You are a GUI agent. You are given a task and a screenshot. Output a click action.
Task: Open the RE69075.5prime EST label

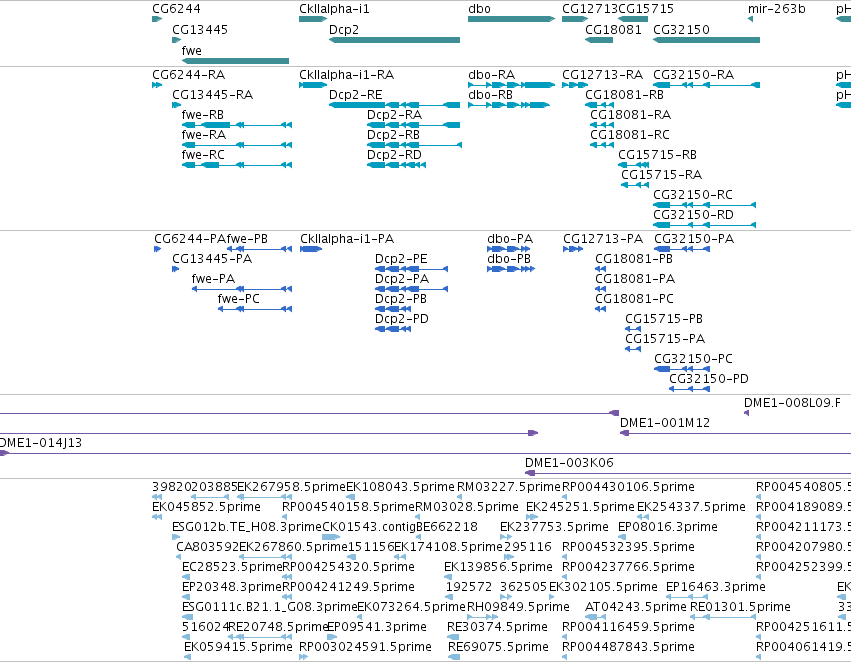[x=498, y=647]
